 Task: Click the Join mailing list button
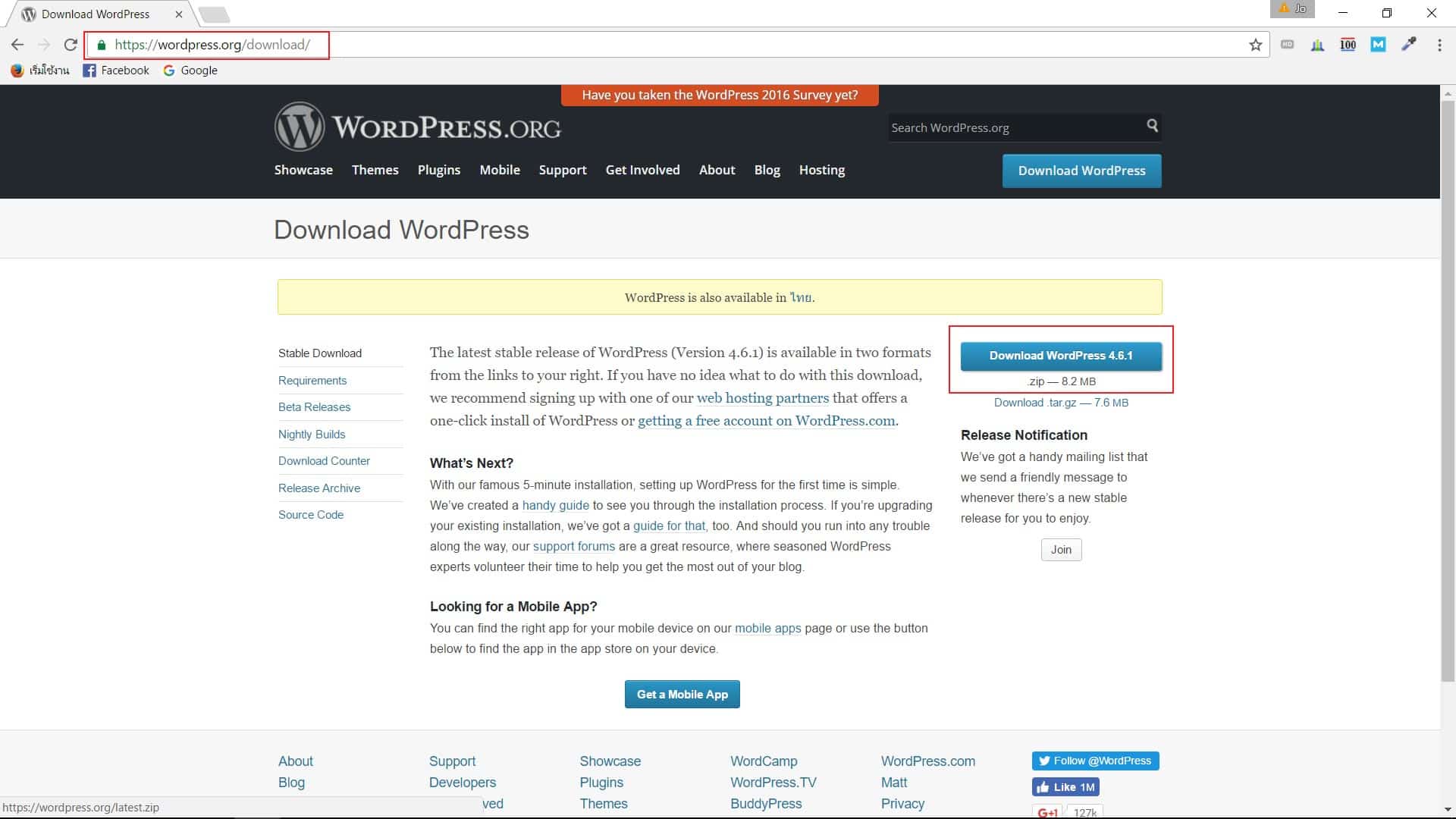[1061, 550]
